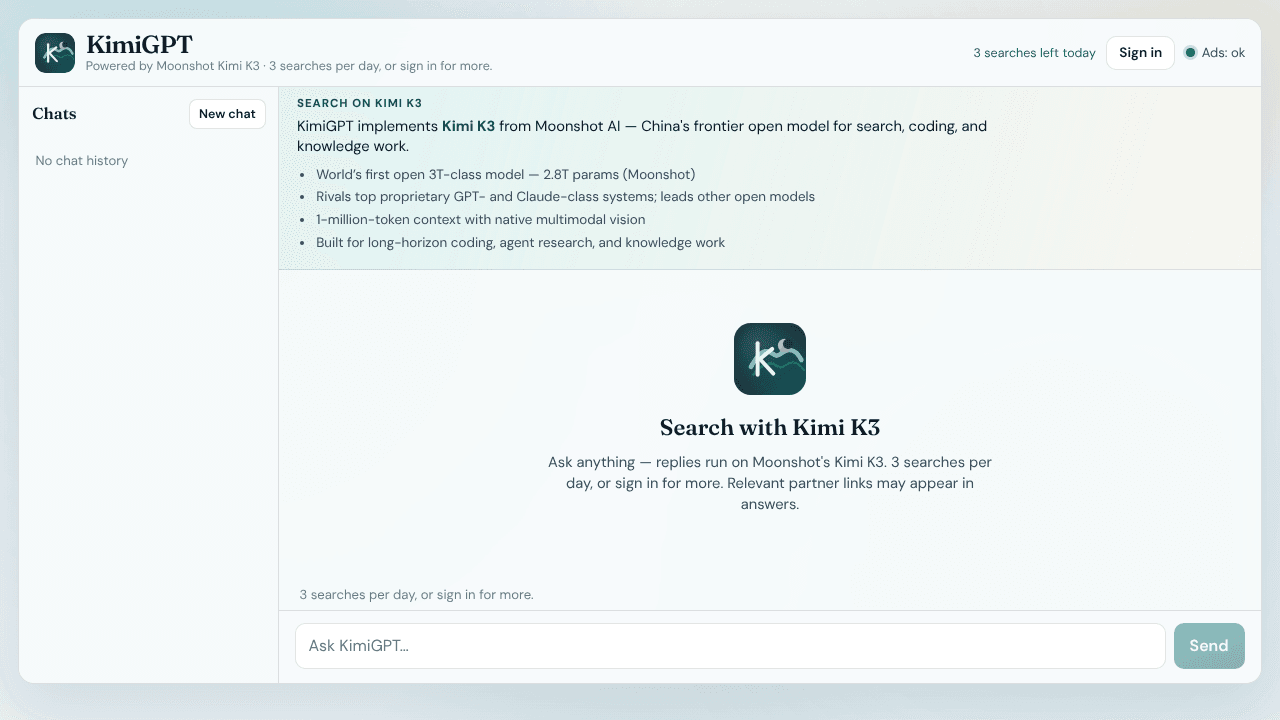Viewport: 1280px width, 720px height.
Task: Click bullet 'Built for long-horizon coding'
Action: (520, 243)
